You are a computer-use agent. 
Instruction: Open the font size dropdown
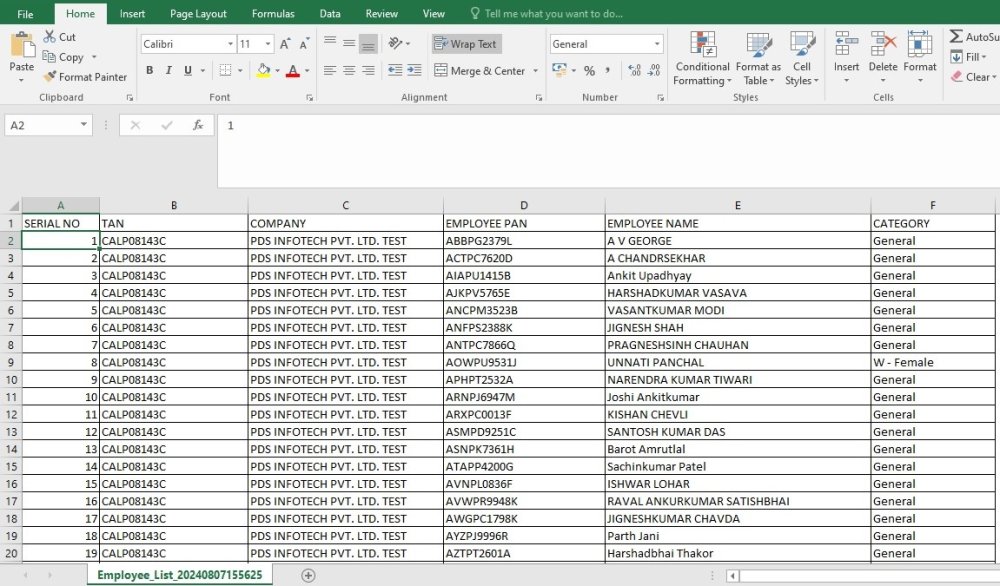click(x=268, y=44)
